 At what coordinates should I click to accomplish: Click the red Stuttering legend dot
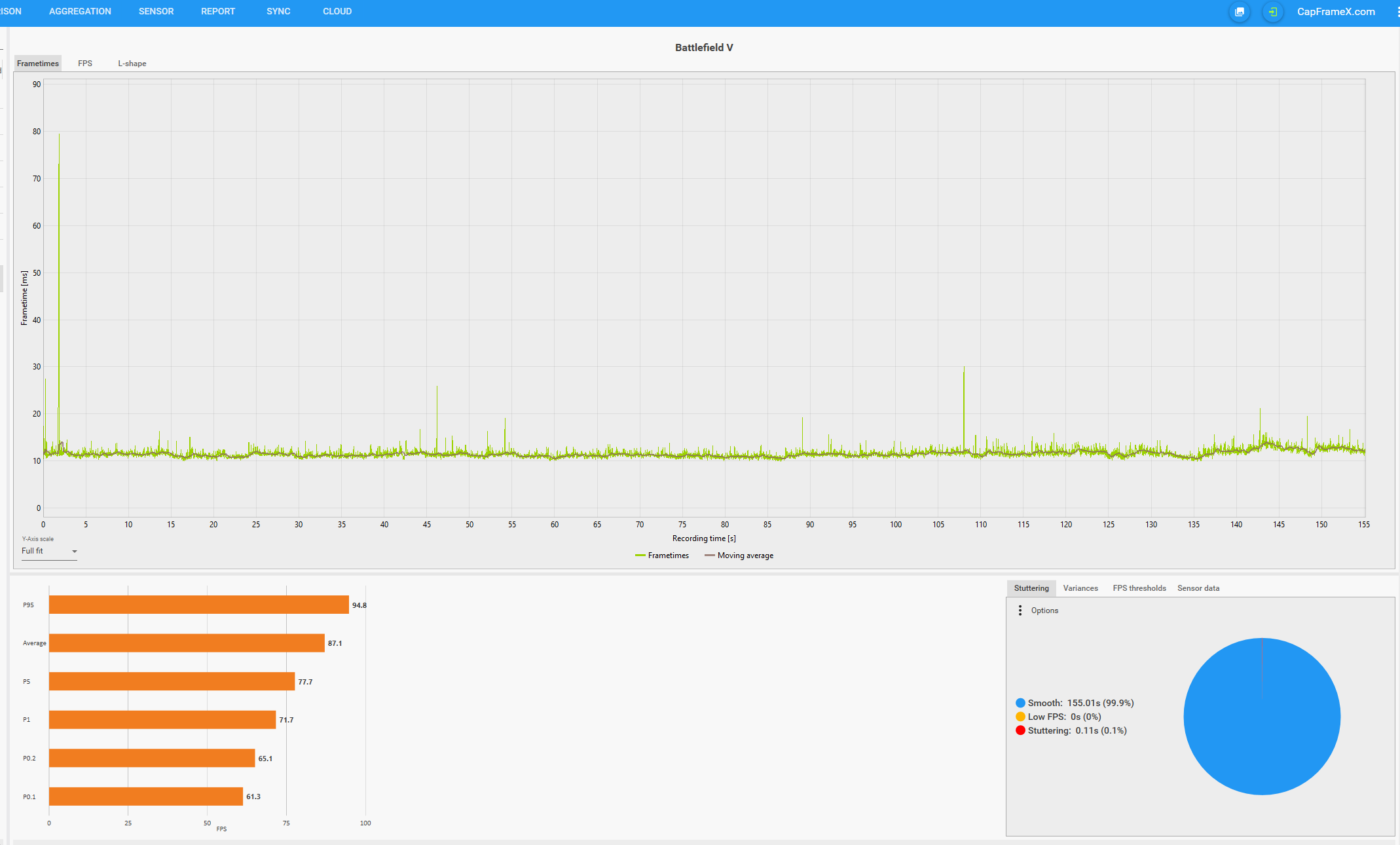click(1020, 730)
